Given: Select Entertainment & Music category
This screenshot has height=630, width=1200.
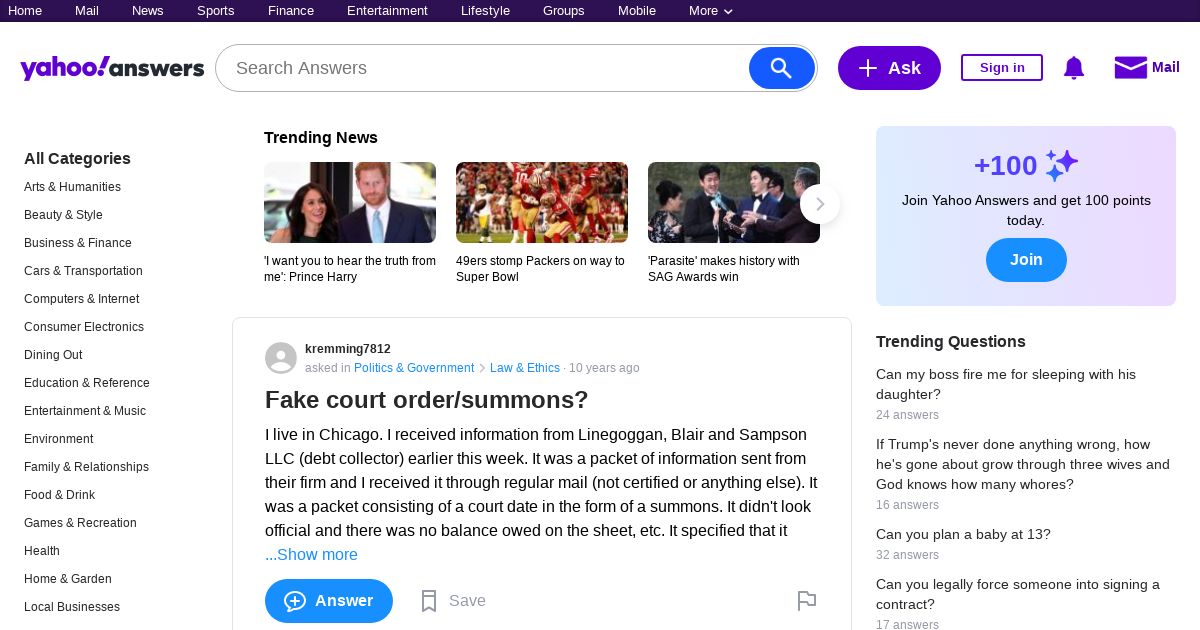Looking at the screenshot, I should pos(85,411).
